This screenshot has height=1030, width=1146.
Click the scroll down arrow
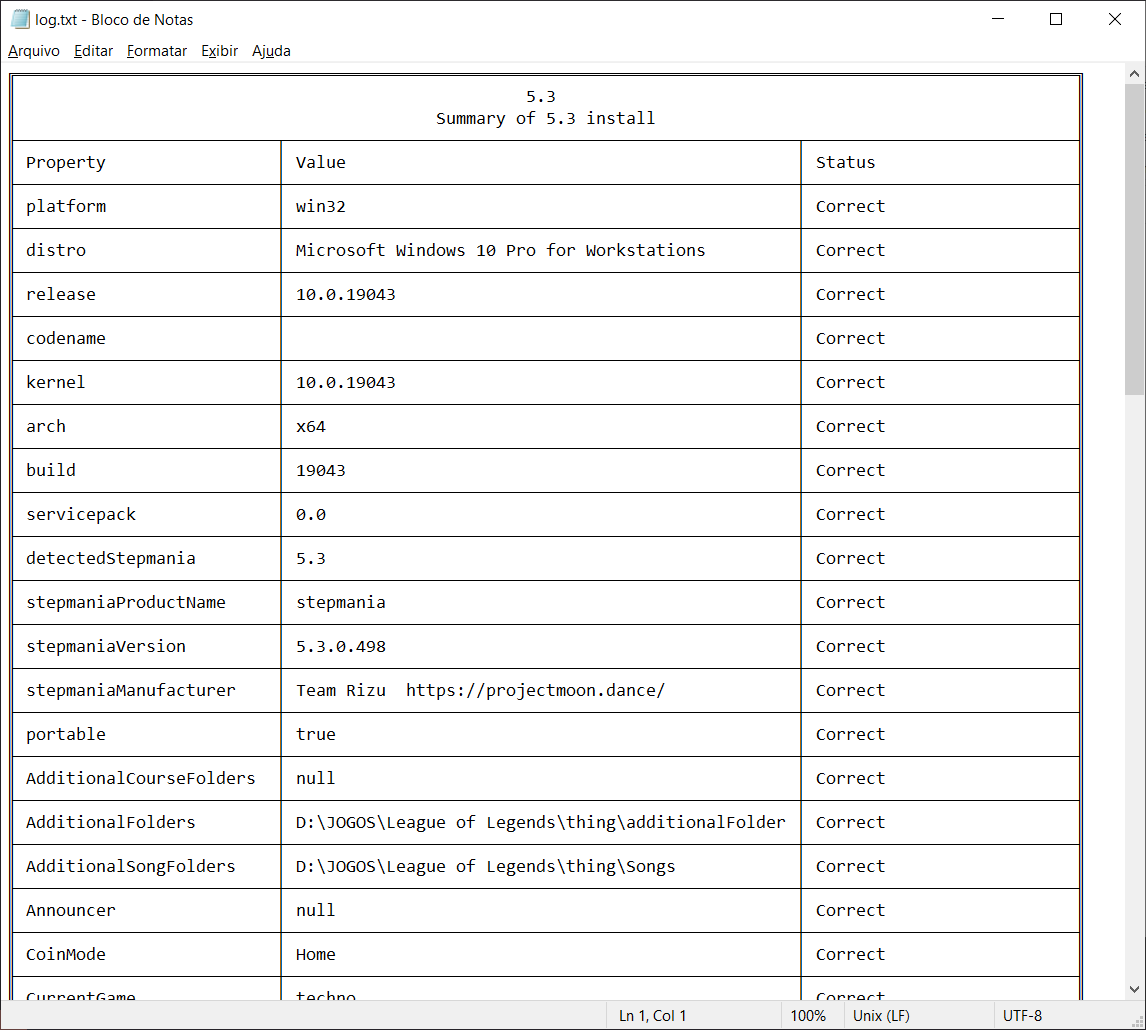pyautogui.click(x=1134, y=989)
